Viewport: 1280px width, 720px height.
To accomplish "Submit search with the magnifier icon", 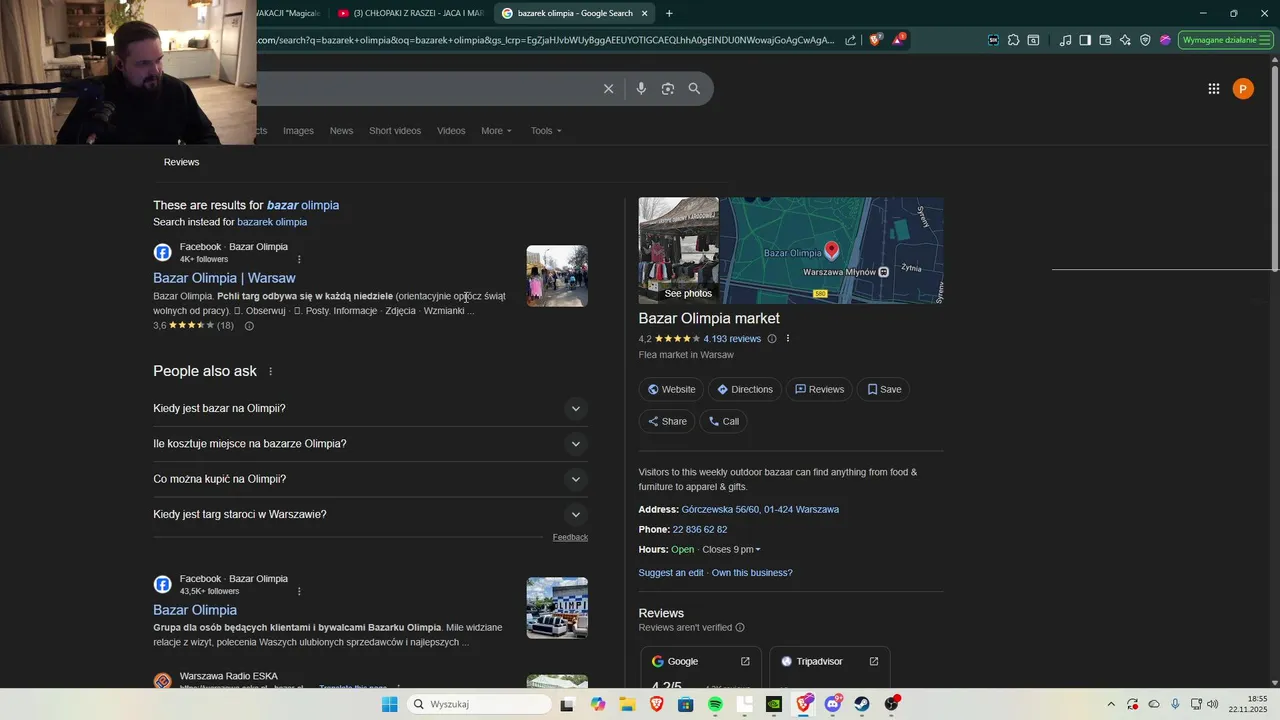I will pos(694,89).
